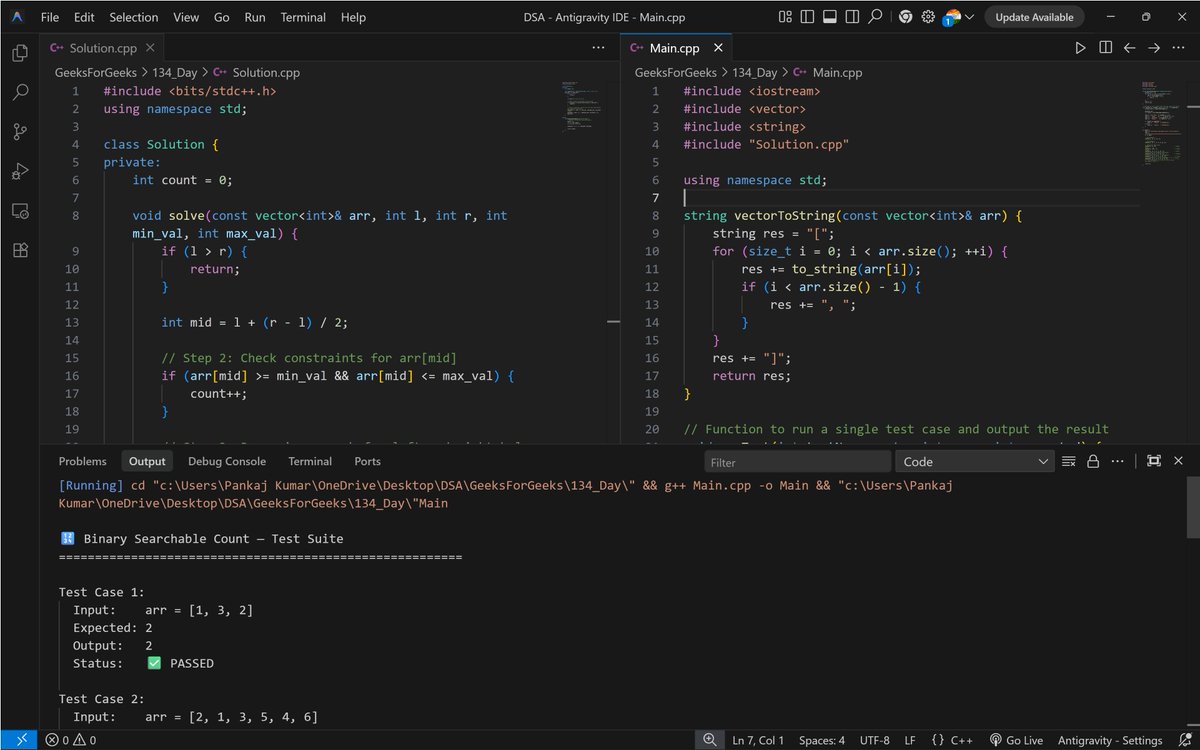1200x750 pixels.
Task: Open the Go menu
Action: click(222, 17)
